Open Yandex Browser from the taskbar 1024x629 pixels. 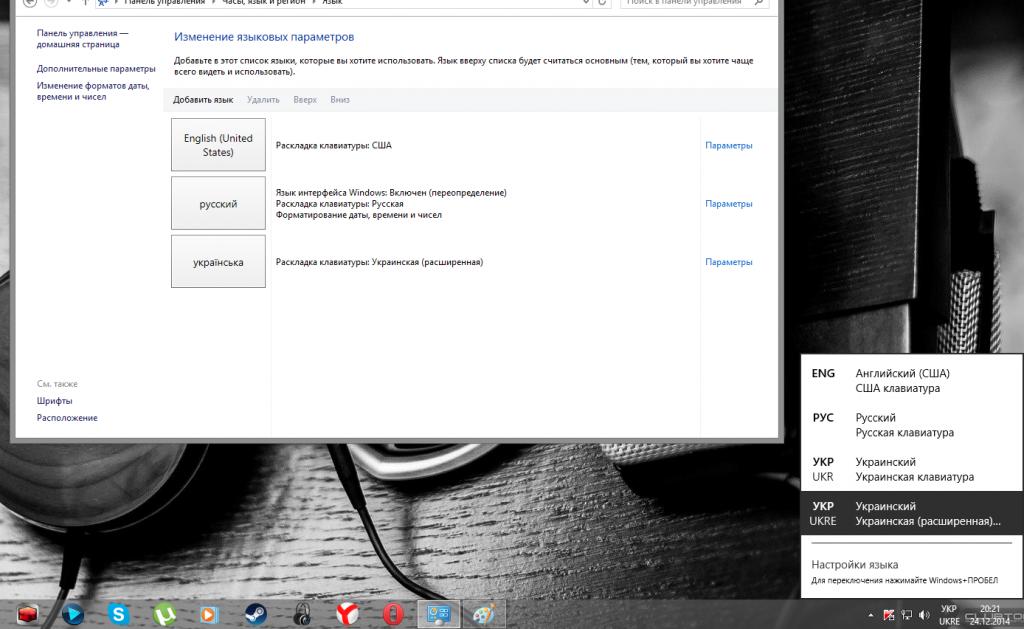347,614
